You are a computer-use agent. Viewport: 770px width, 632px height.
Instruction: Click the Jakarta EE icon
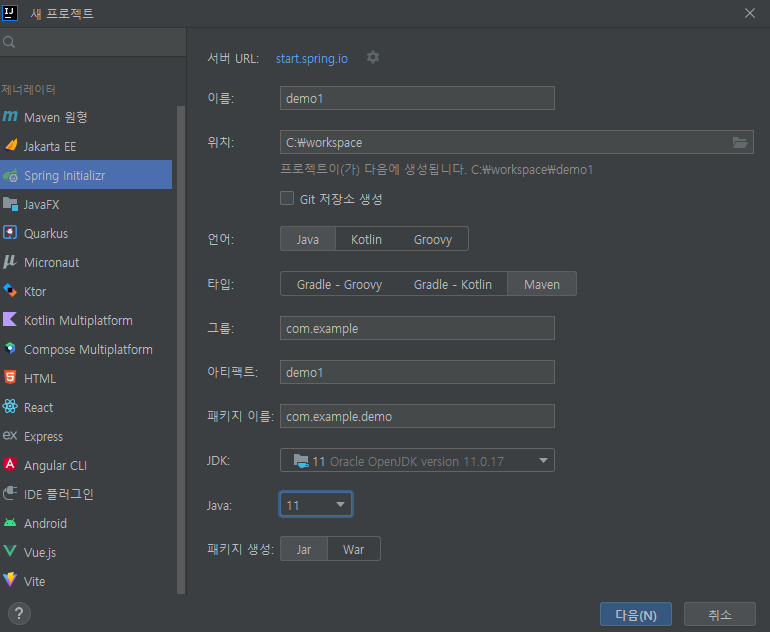(x=10, y=145)
